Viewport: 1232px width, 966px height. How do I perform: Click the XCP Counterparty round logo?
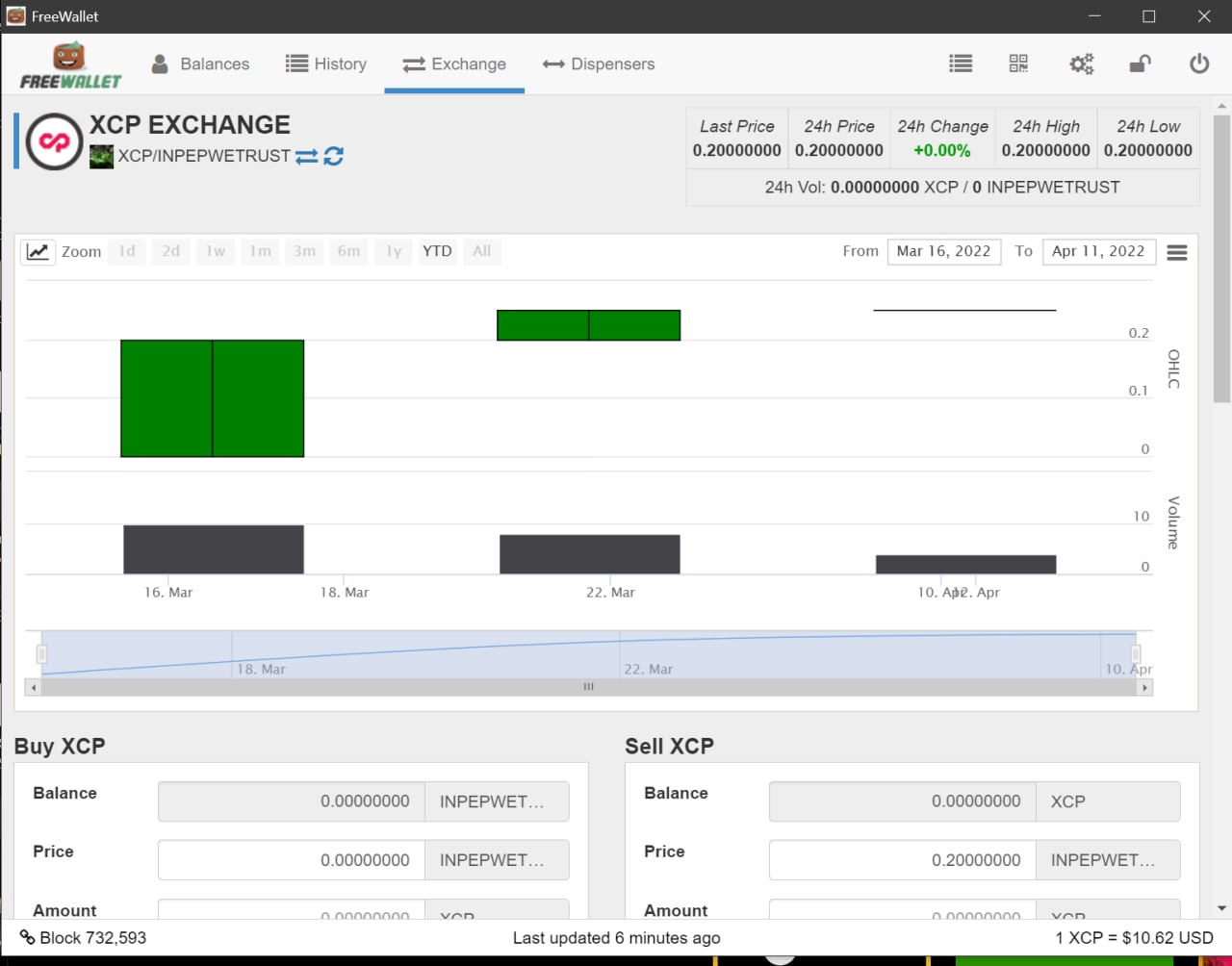pyautogui.click(x=54, y=141)
